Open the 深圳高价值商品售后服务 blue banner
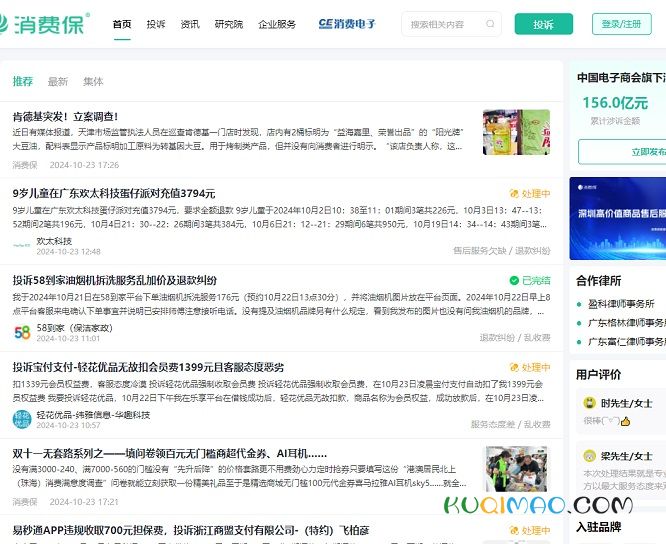 click(618, 218)
